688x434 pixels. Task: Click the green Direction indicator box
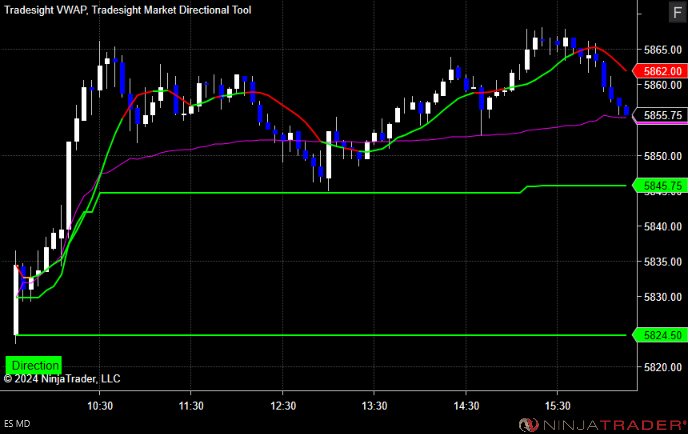tap(34, 365)
